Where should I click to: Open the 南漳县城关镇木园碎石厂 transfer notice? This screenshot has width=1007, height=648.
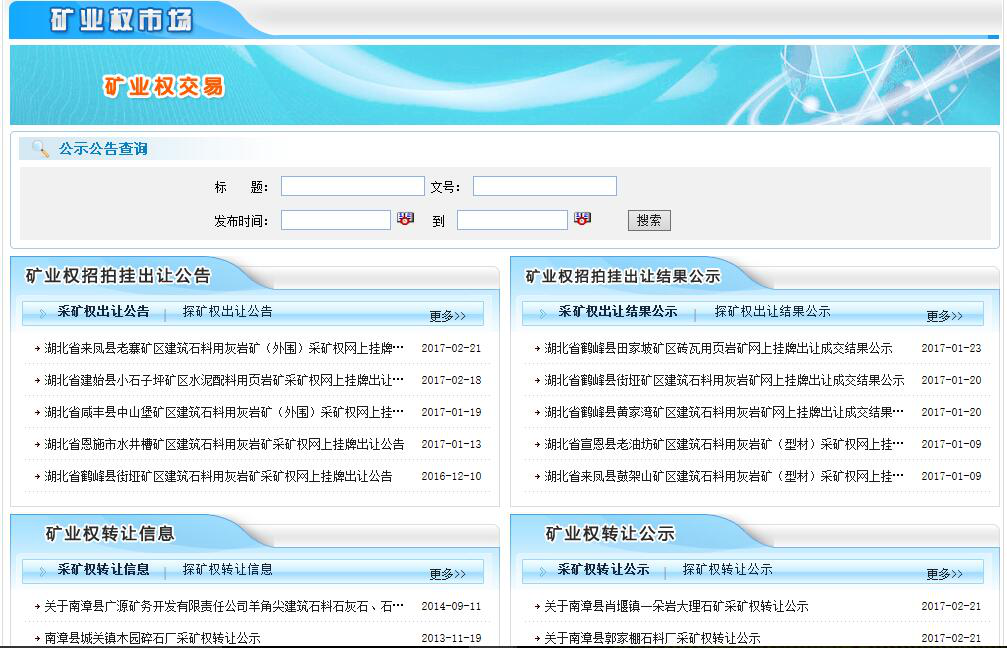tap(152, 638)
